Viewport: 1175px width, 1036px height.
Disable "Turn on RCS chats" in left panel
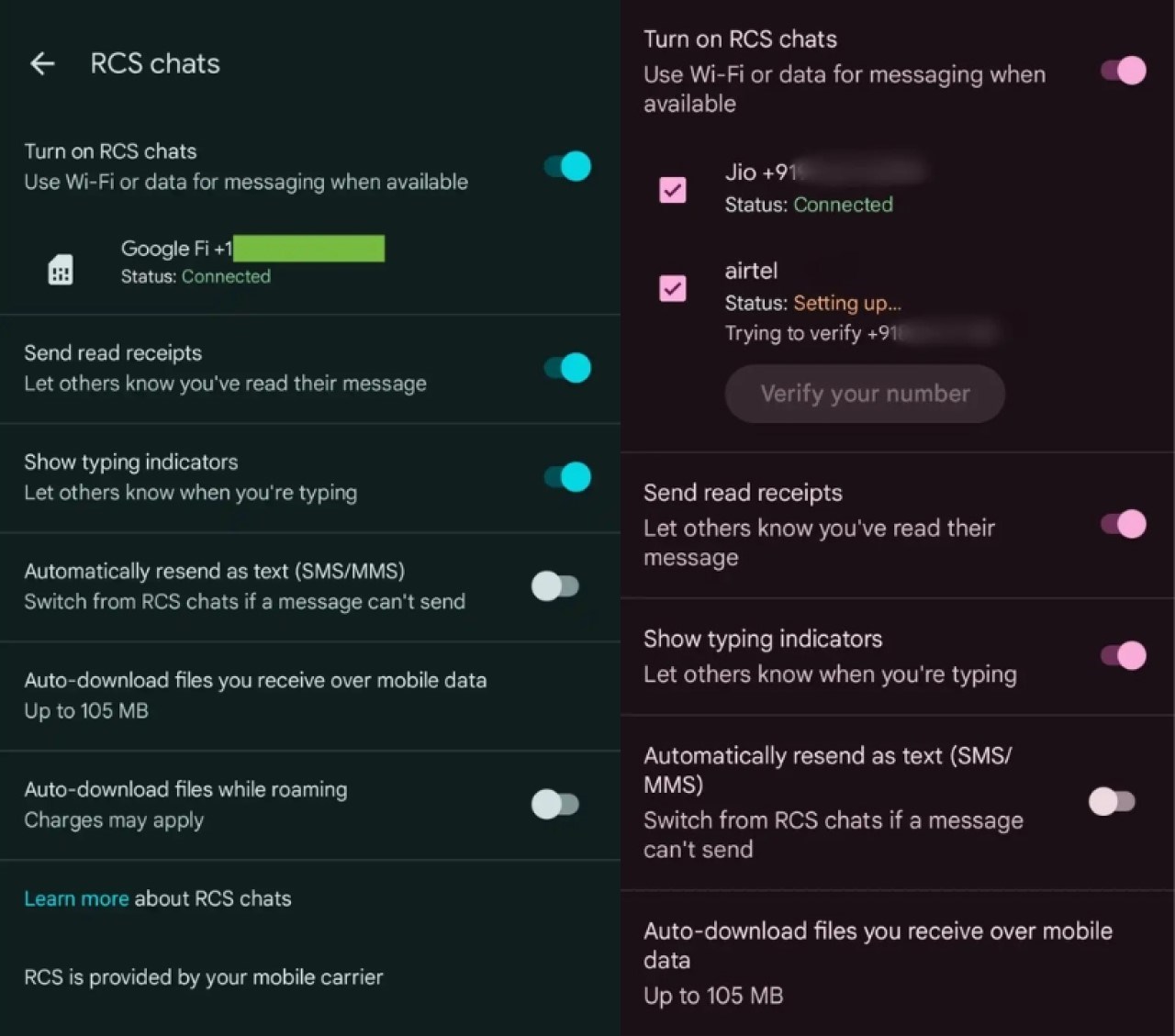click(564, 166)
